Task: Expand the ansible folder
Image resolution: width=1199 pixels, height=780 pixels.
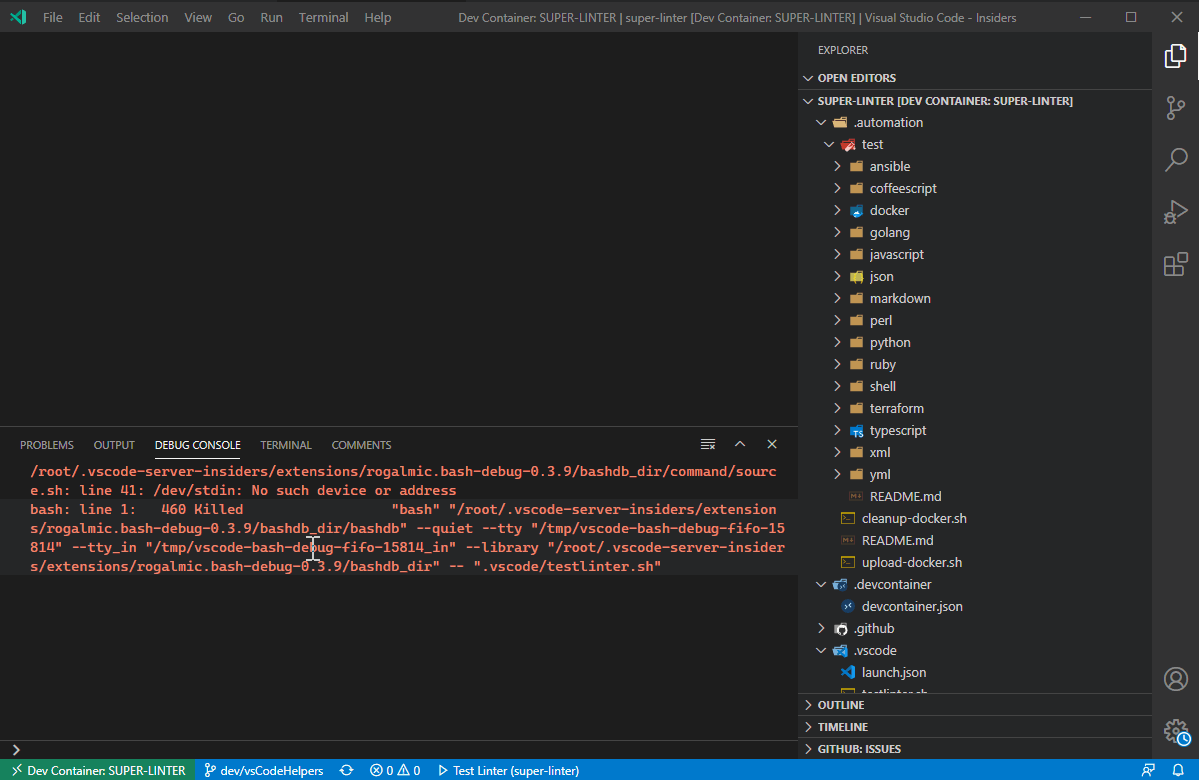Action: click(975, 167)
